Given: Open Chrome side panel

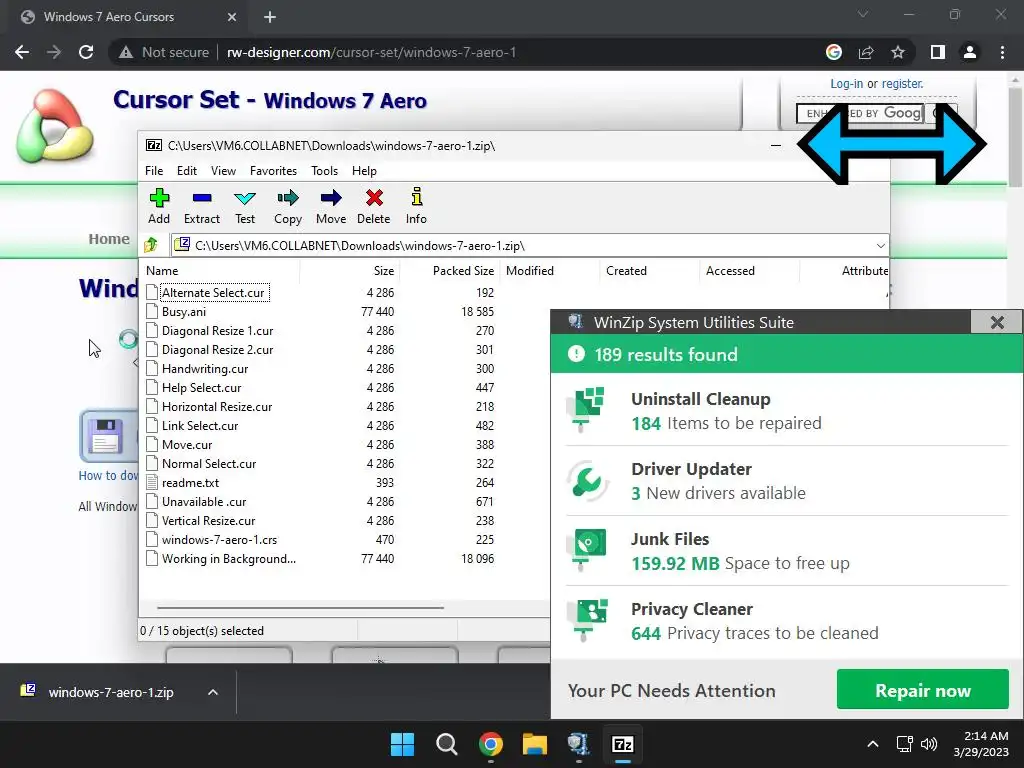Looking at the screenshot, I should (938, 52).
